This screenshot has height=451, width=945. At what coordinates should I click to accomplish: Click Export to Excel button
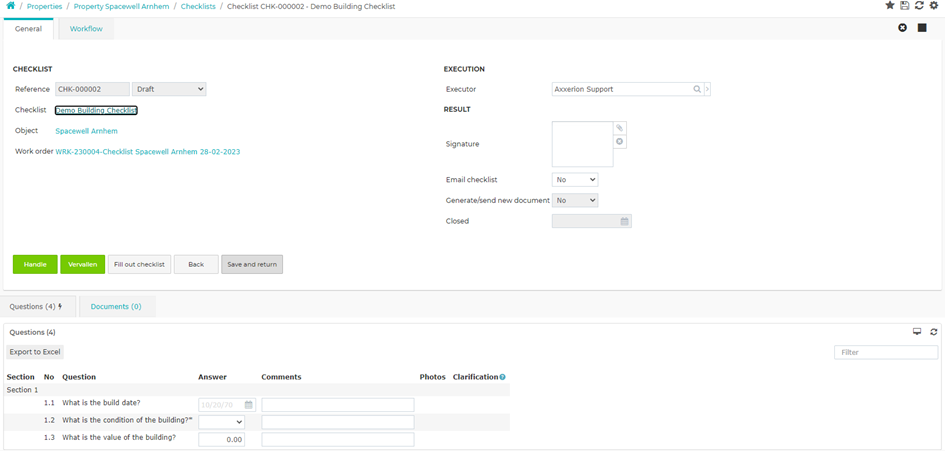35,352
